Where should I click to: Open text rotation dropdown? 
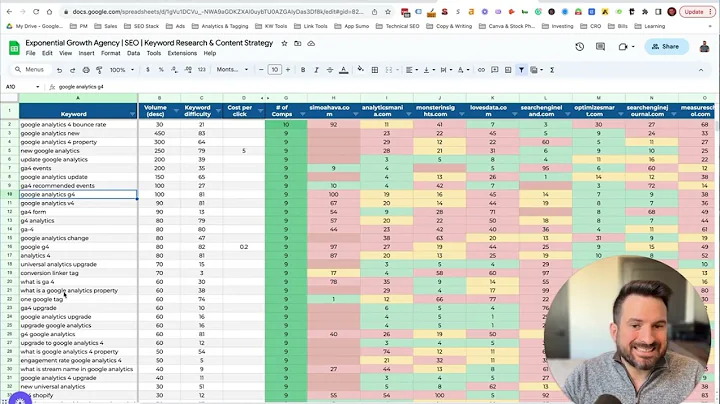(463, 70)
